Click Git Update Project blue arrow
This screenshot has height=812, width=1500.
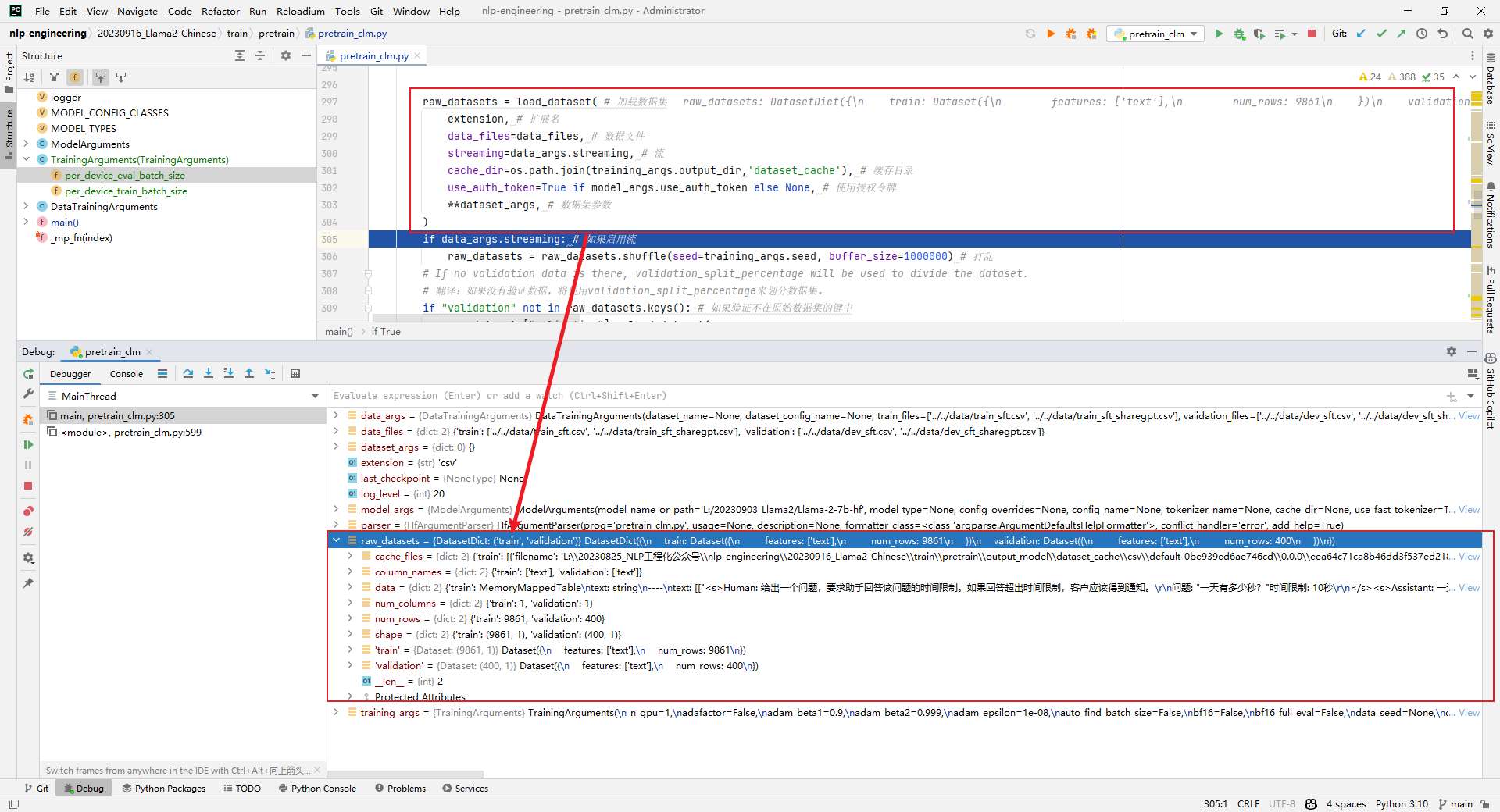1361,34
